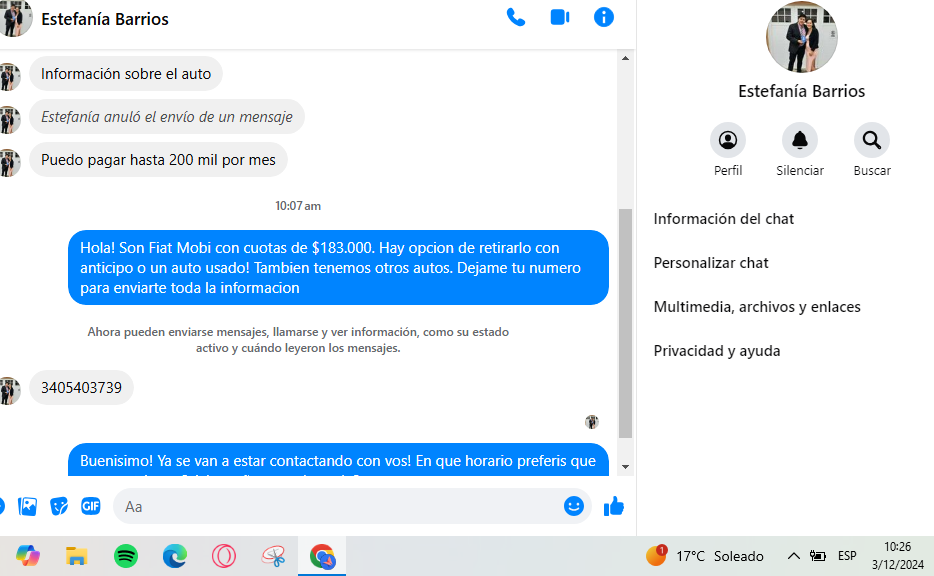The image size is (934, 576).
Task: Click the 10:07 am timestamp
Action: pos(298,206)
